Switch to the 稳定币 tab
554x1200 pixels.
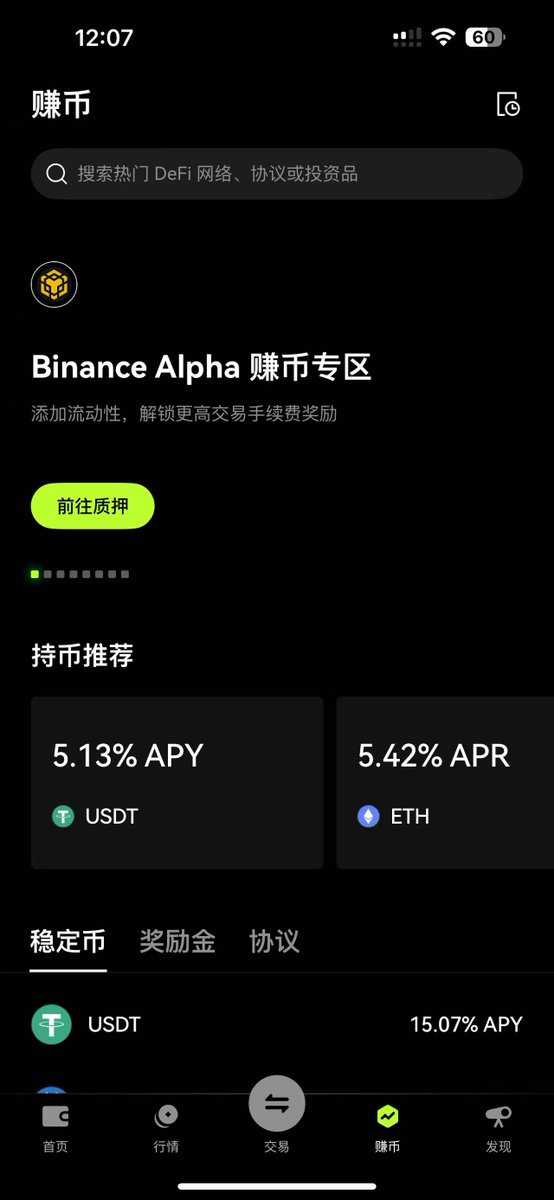(x=68, y=941)
